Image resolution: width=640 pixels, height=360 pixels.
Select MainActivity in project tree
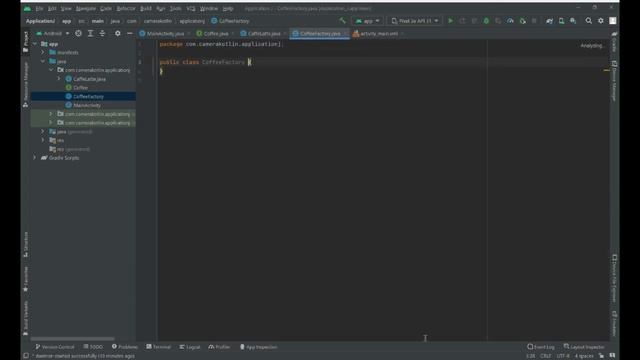(87, 105)
